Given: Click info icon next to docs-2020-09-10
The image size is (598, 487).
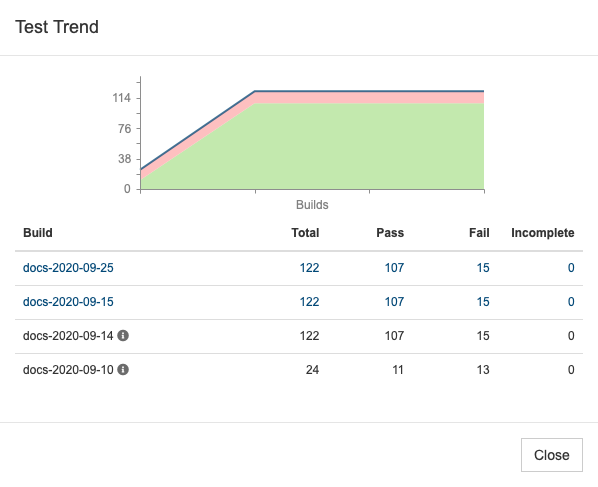Looking at the screenshot, I should point(123,370).
